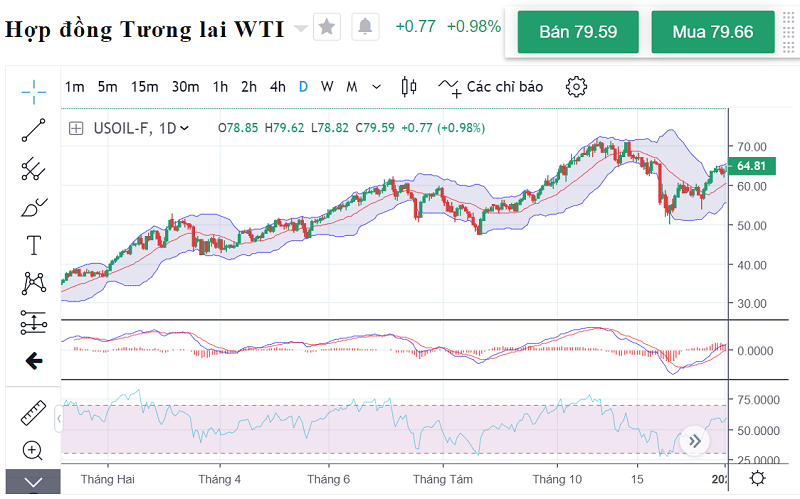Click the Bán 79.59 sell button
Screen dimensions: 800x499
coord(577,32)
